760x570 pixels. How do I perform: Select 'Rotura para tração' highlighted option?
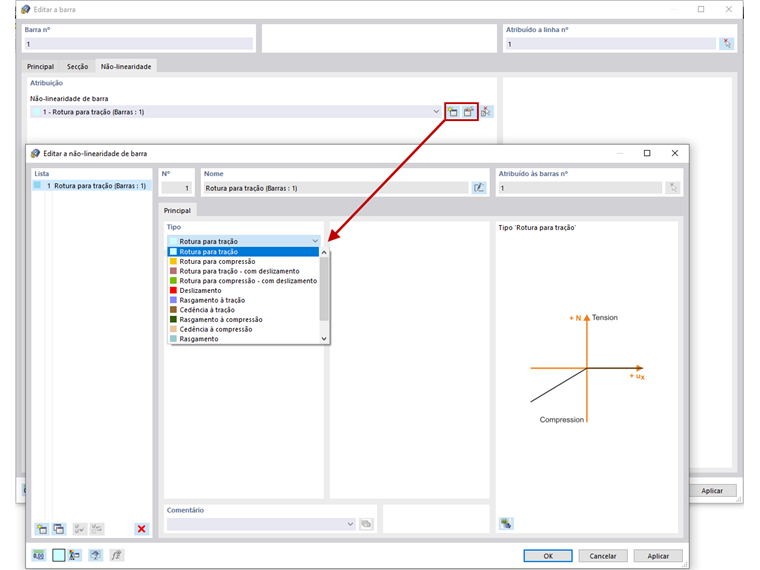click(243, 252)
